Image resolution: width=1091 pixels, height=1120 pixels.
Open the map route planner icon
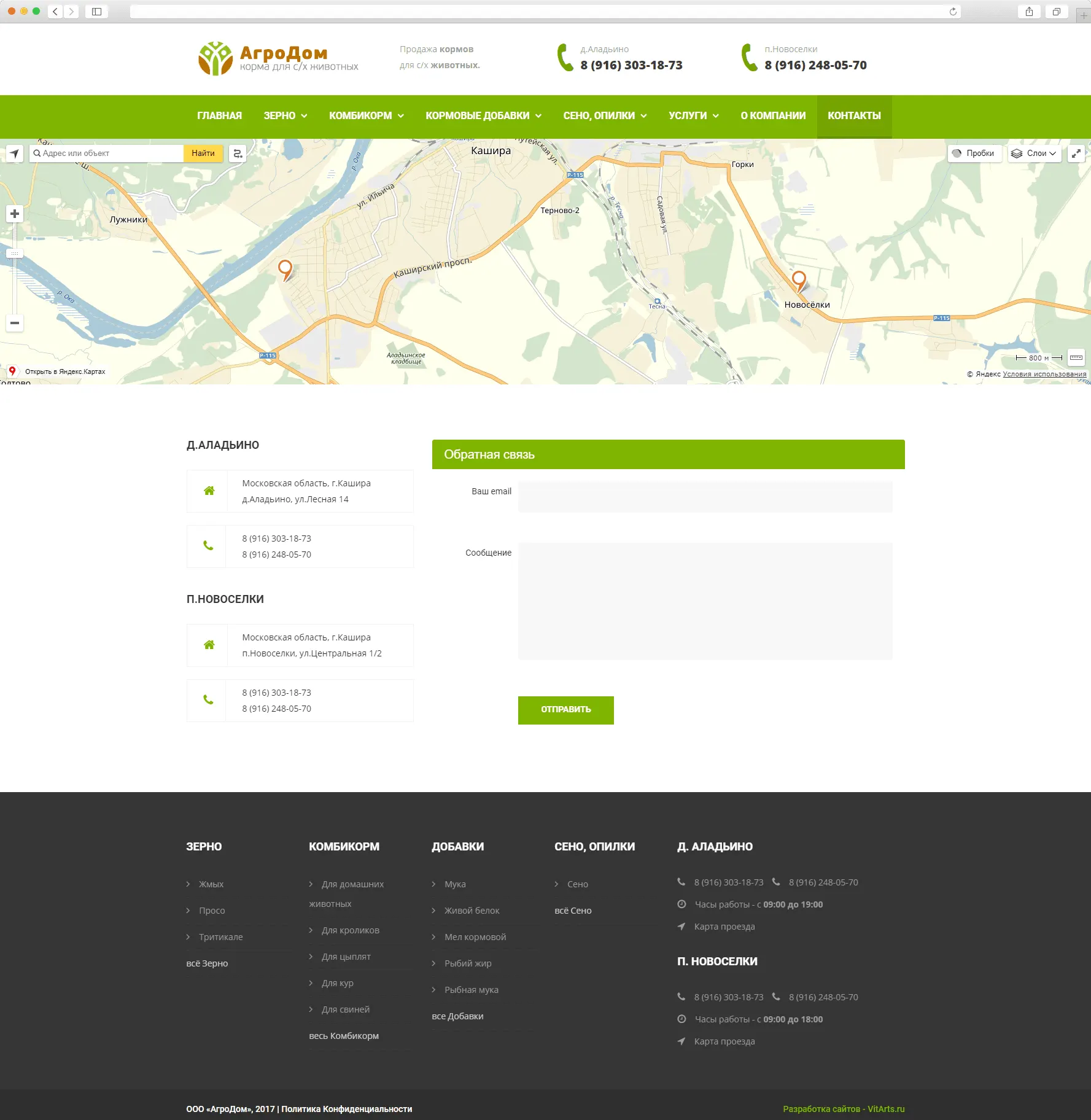click(x=238, y=154)
